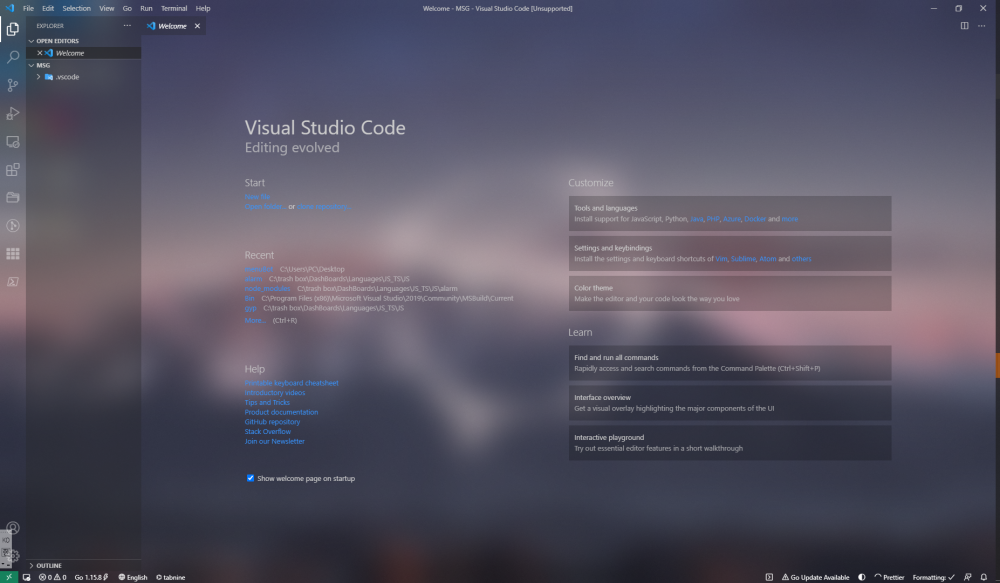Open editor More Actions ellipsis menu
The height and width of the screenshot is (583, 1000).
click(982, 26)
